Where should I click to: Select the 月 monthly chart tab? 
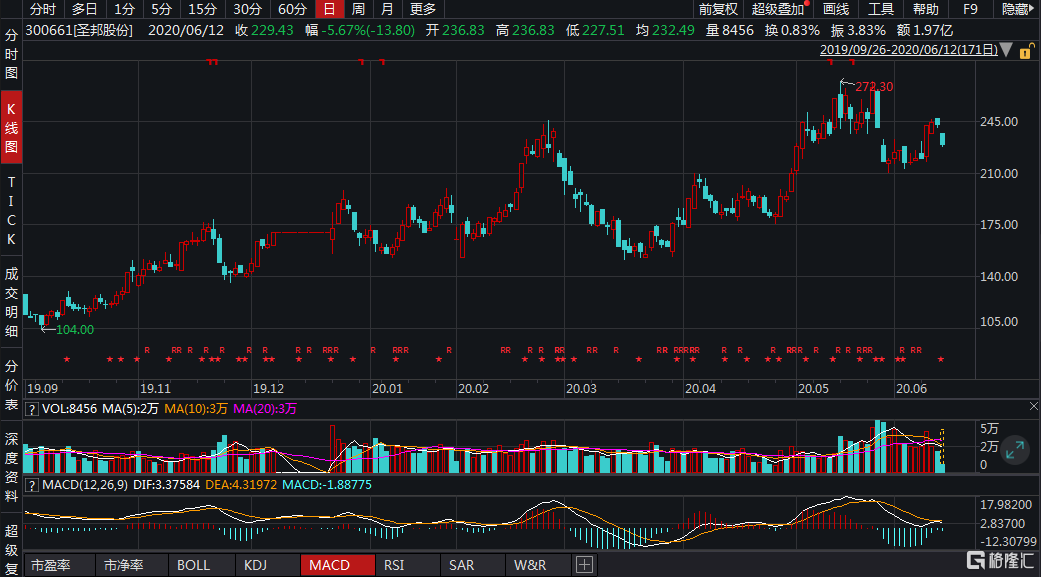point(388,9)
